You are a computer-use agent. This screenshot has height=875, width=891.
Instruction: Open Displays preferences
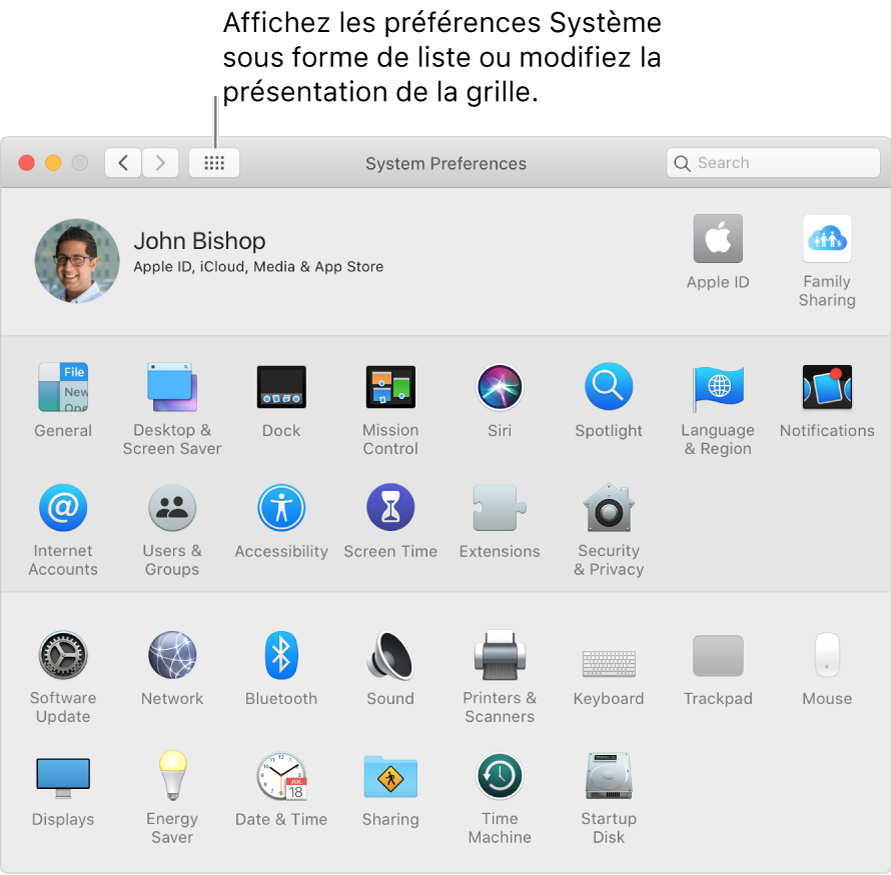point(63,777)
